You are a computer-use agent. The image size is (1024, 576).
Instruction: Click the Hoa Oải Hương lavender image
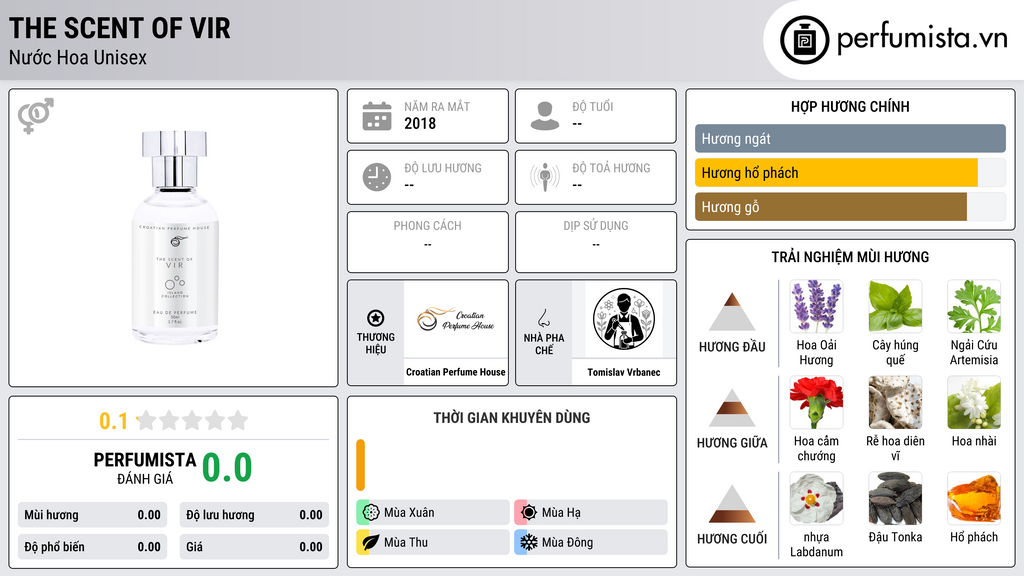point(816,306)
